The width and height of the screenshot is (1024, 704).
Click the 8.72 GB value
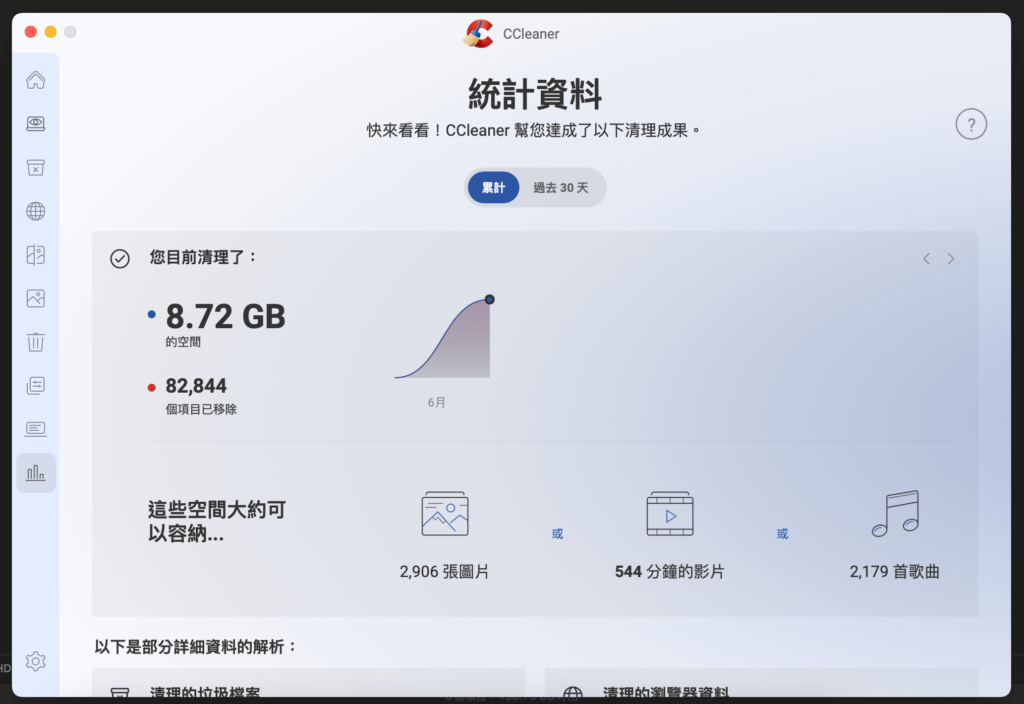225,317
